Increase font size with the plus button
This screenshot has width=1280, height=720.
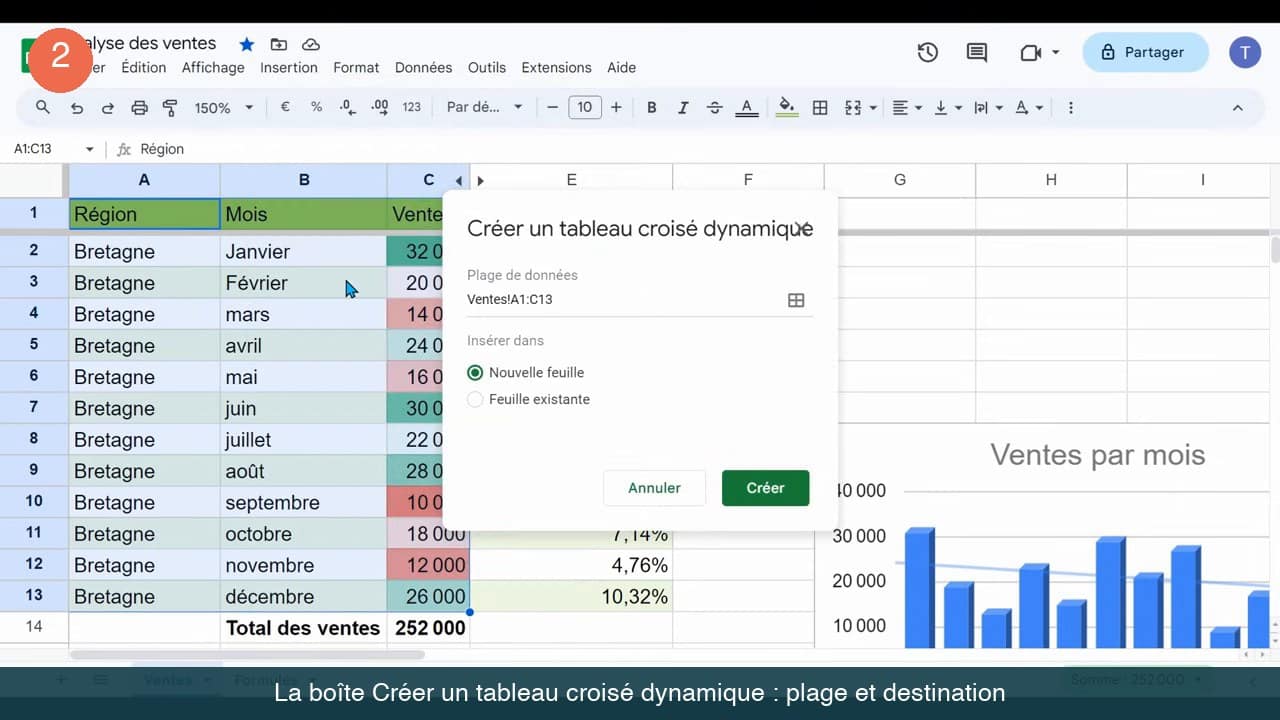click(616, 107)
